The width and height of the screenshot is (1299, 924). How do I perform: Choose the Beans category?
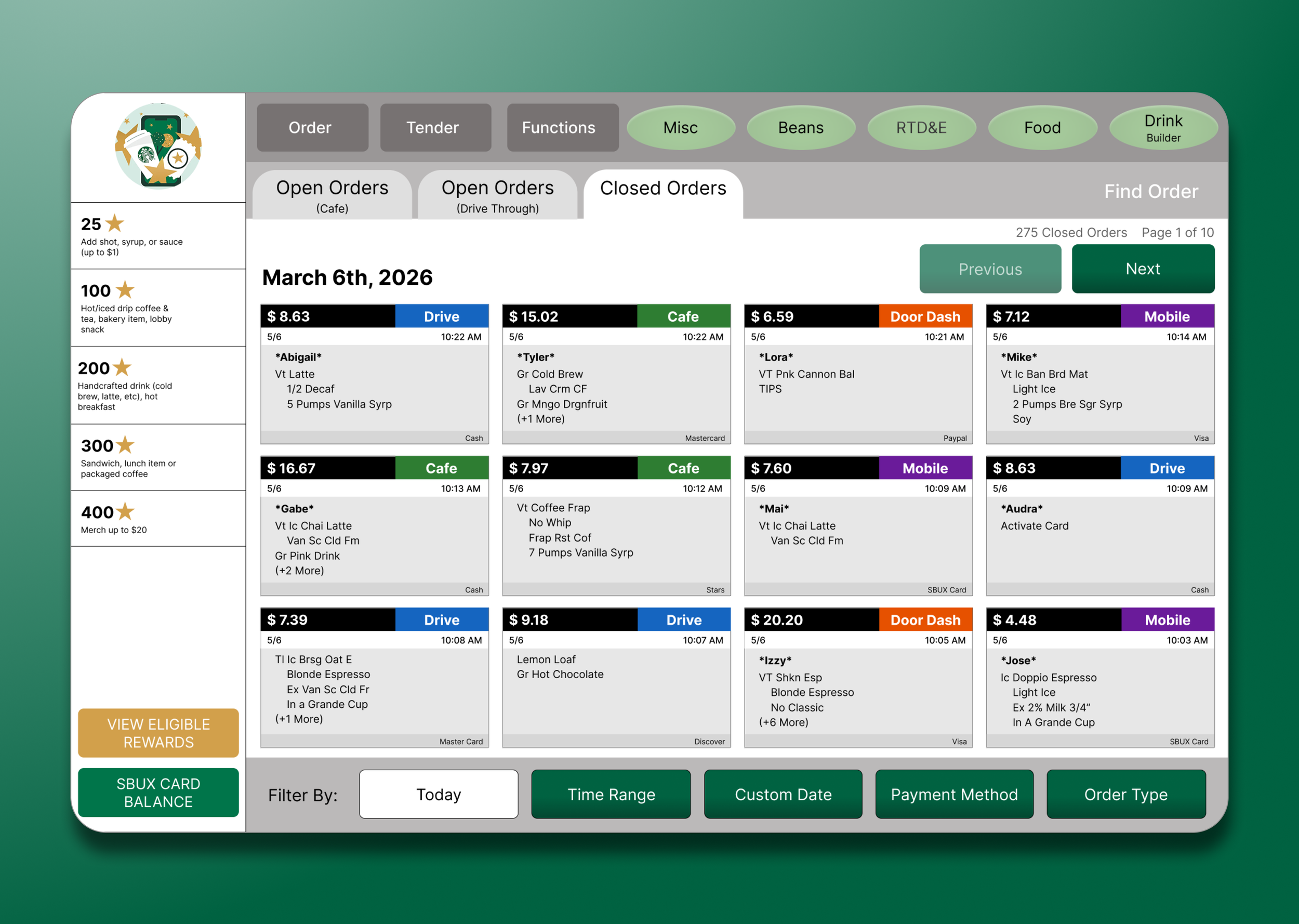pyautogui.click(x=801, y=127)
